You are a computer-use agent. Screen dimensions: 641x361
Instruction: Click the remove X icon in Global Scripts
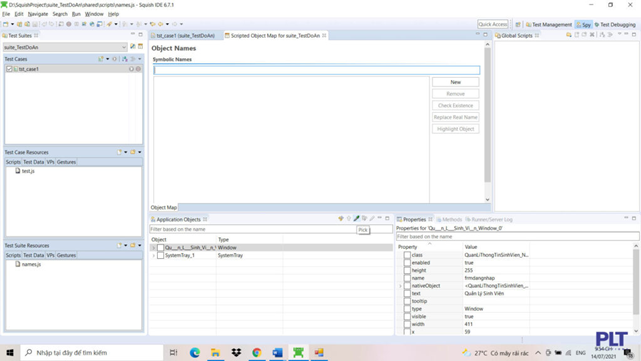(592, 35)
